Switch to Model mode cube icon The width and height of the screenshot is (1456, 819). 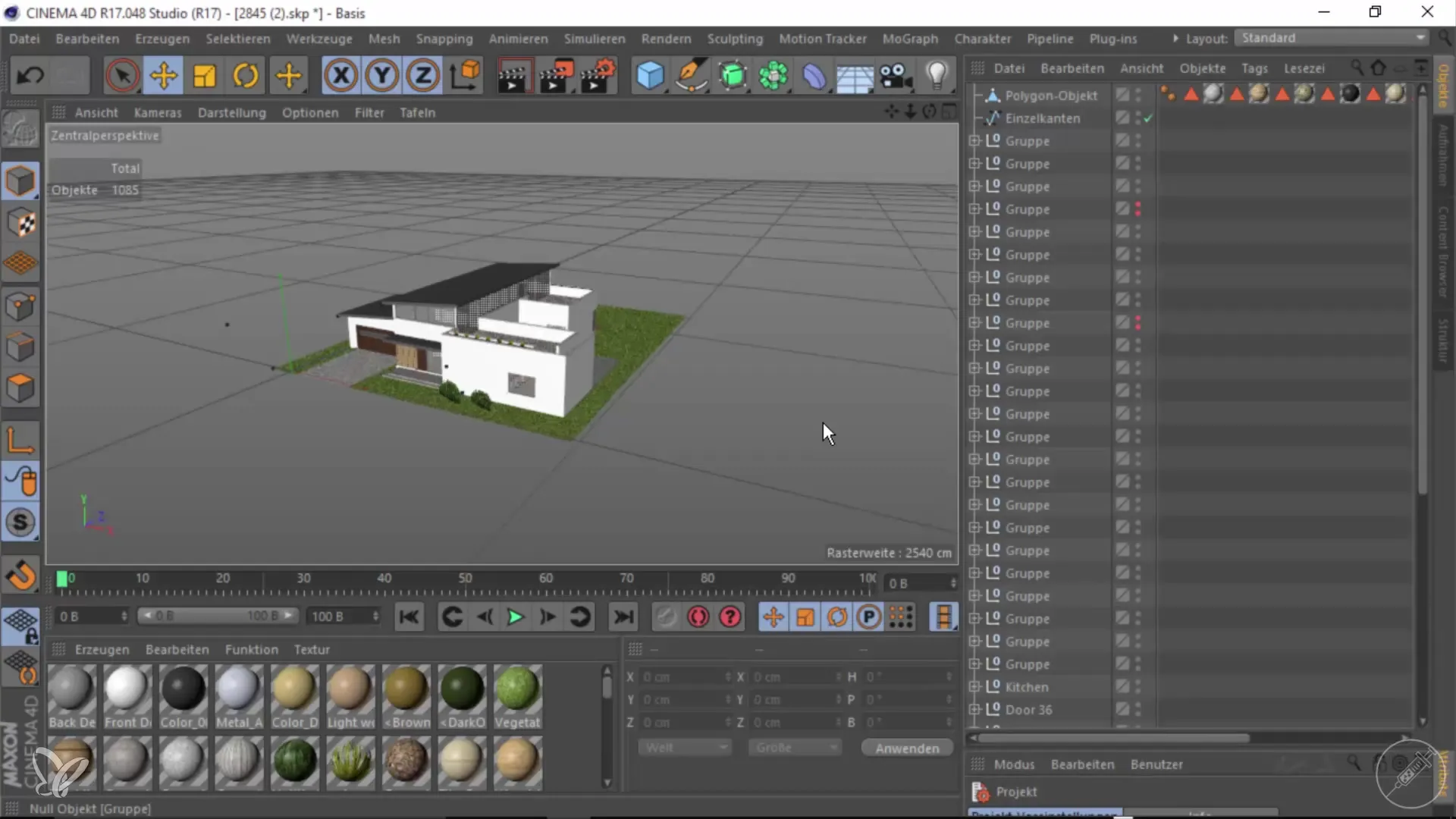(x=20, y=181)
